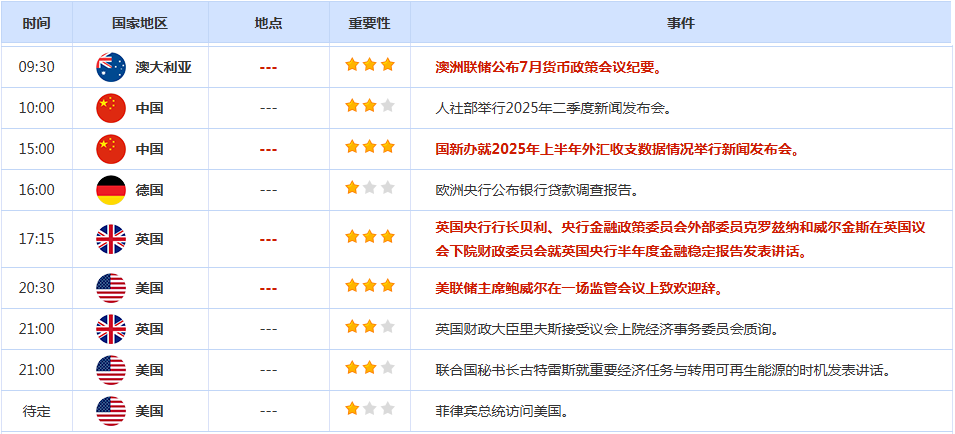955x434 pixels.
Task: Click the 21:00 time in the 里夫斯 row
Action: [37, 329]
